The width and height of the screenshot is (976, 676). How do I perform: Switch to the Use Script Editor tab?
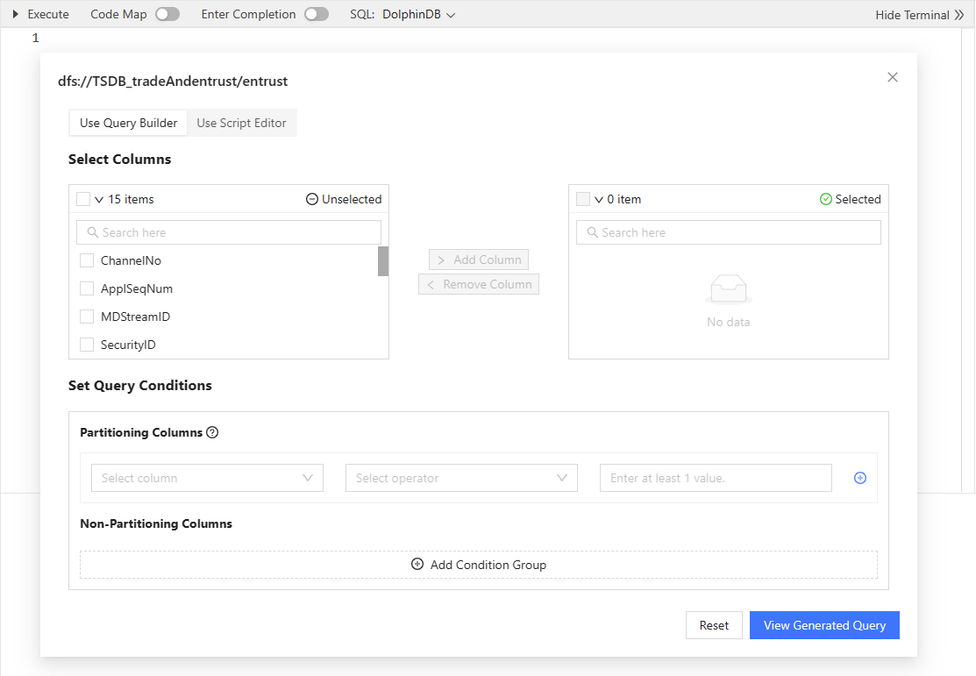(241, 123)
